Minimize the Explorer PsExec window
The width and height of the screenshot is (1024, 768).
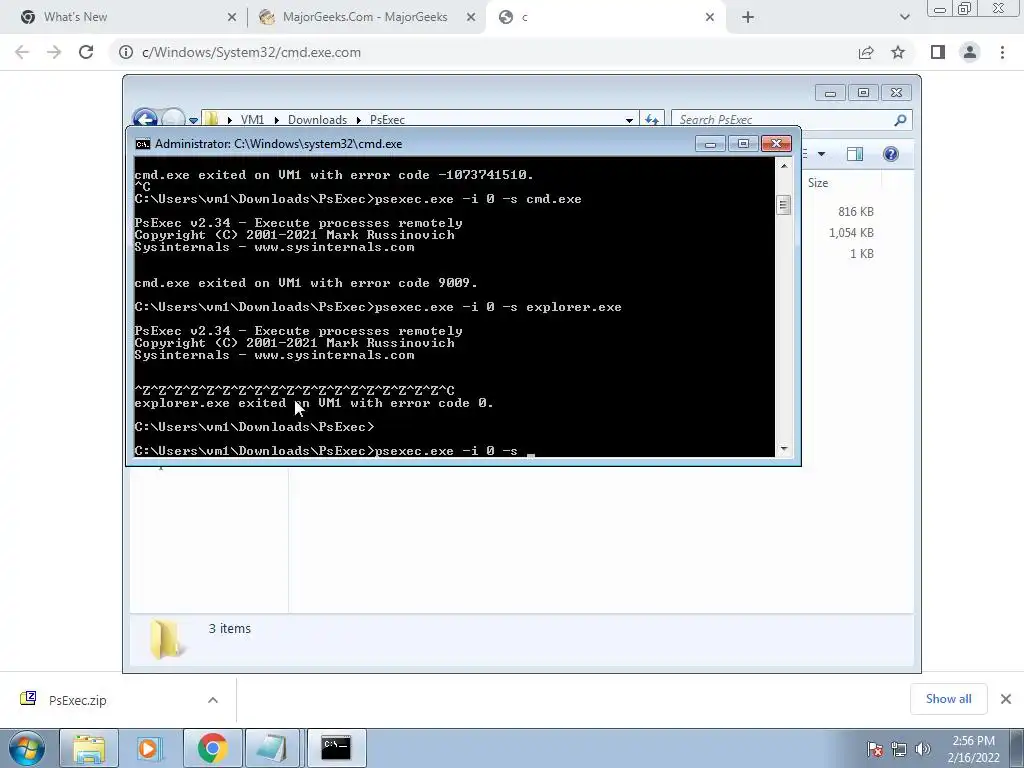click(x=830, y=93)
